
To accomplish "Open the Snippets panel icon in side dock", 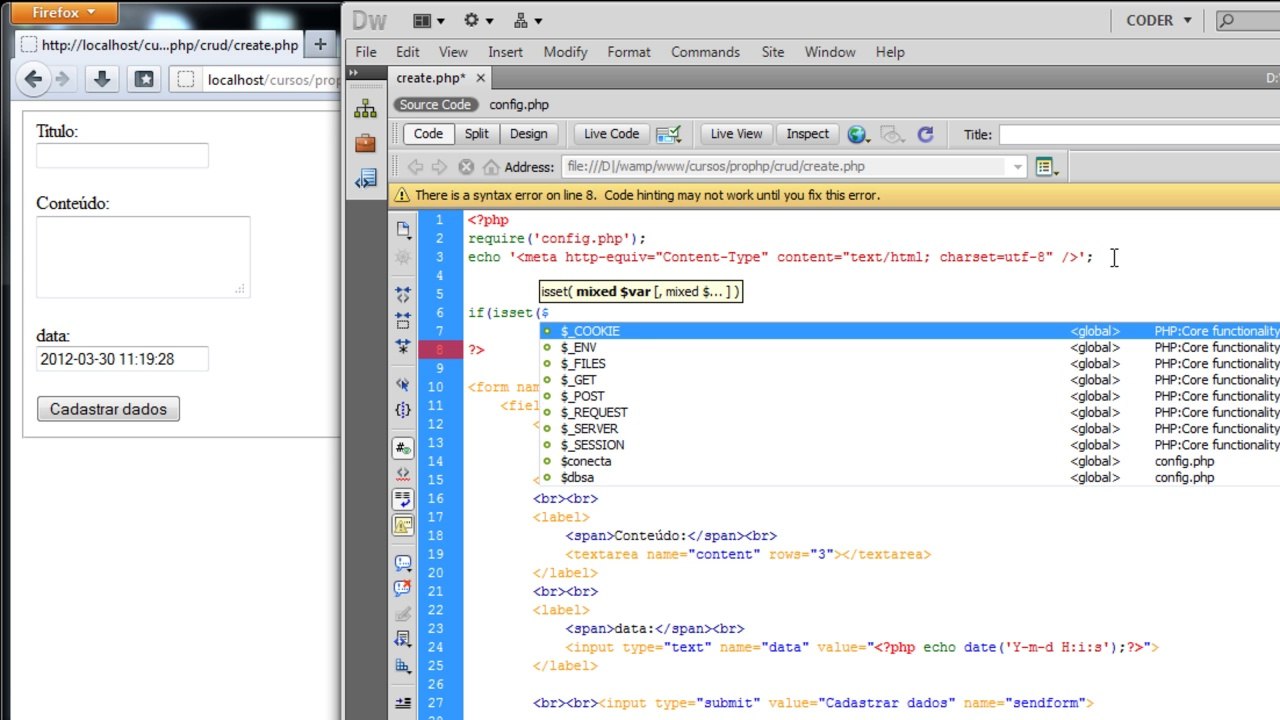I will 365,178.
